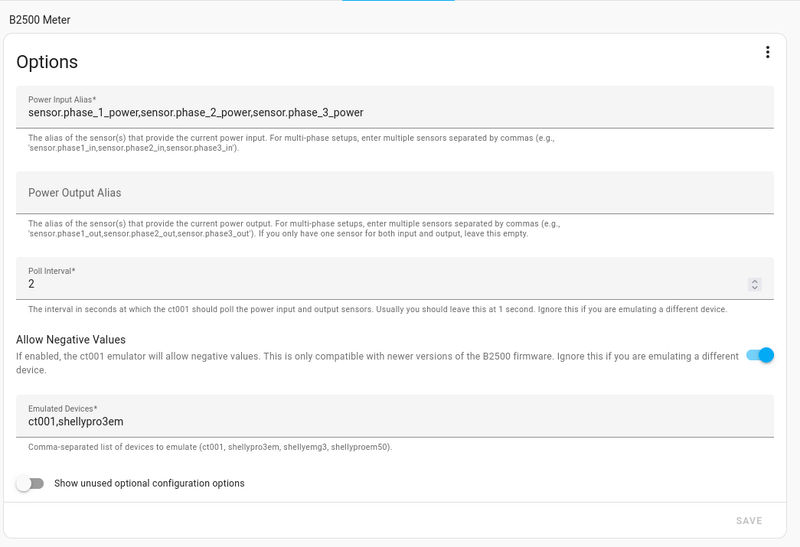Click the Power Input Alias helper text

(291, 143)
